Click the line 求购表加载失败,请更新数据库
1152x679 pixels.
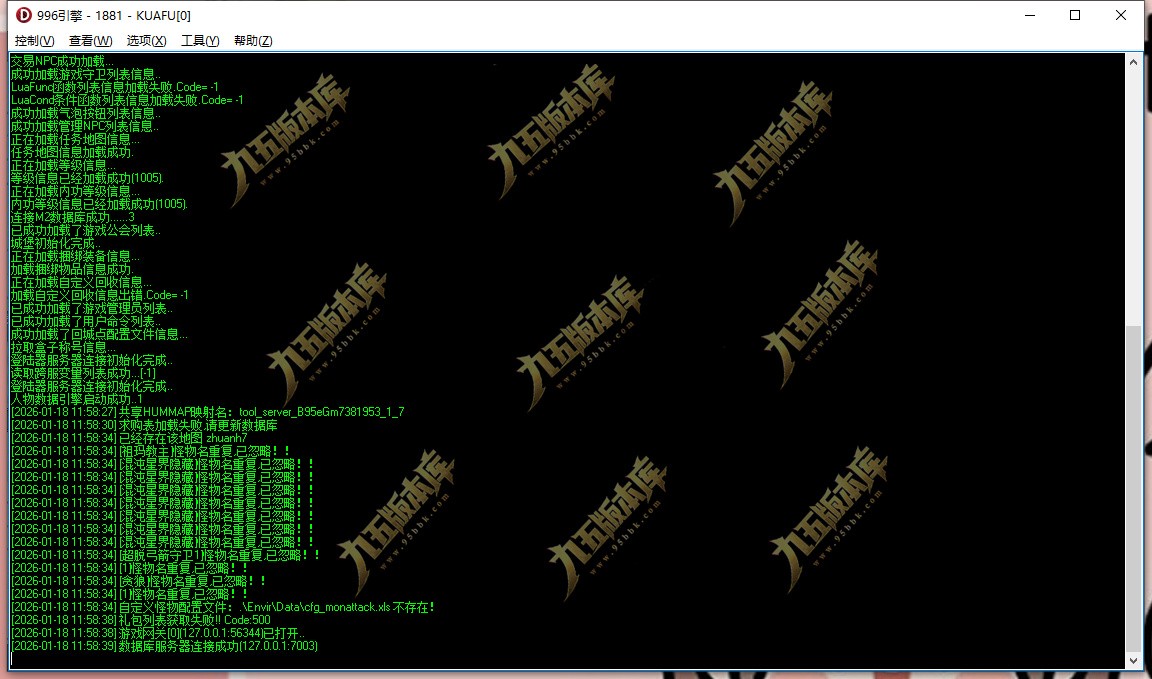[x=144, y=425]
